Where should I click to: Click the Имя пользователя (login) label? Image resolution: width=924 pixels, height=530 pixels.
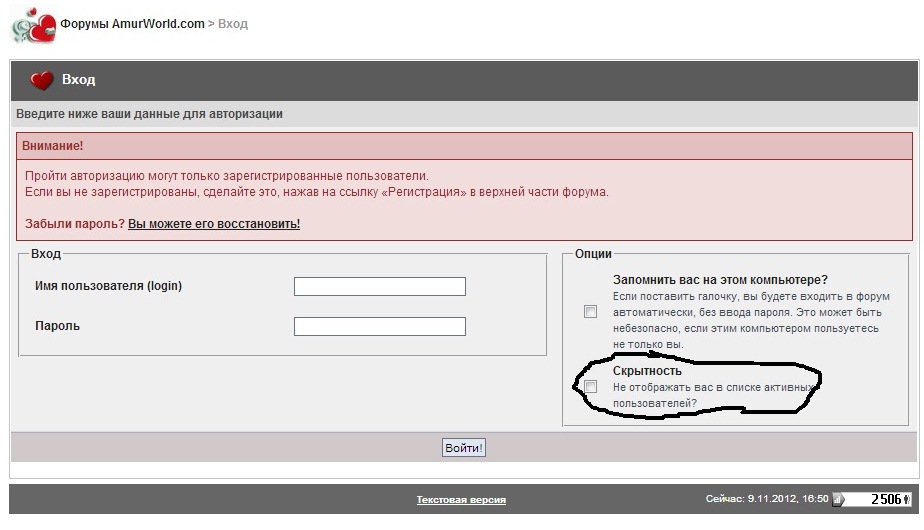[108, 286]
